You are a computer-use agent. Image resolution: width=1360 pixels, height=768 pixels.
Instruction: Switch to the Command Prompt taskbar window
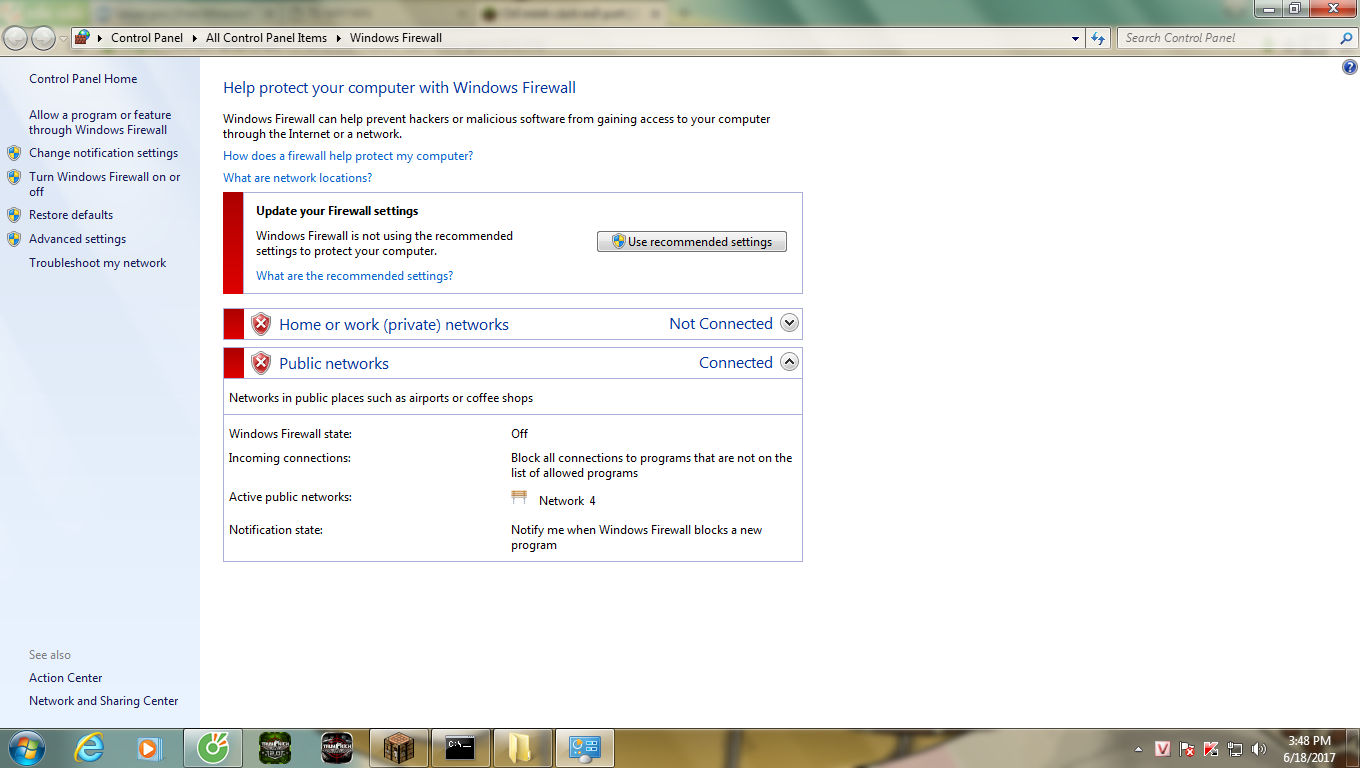click(x=461, y=748)
